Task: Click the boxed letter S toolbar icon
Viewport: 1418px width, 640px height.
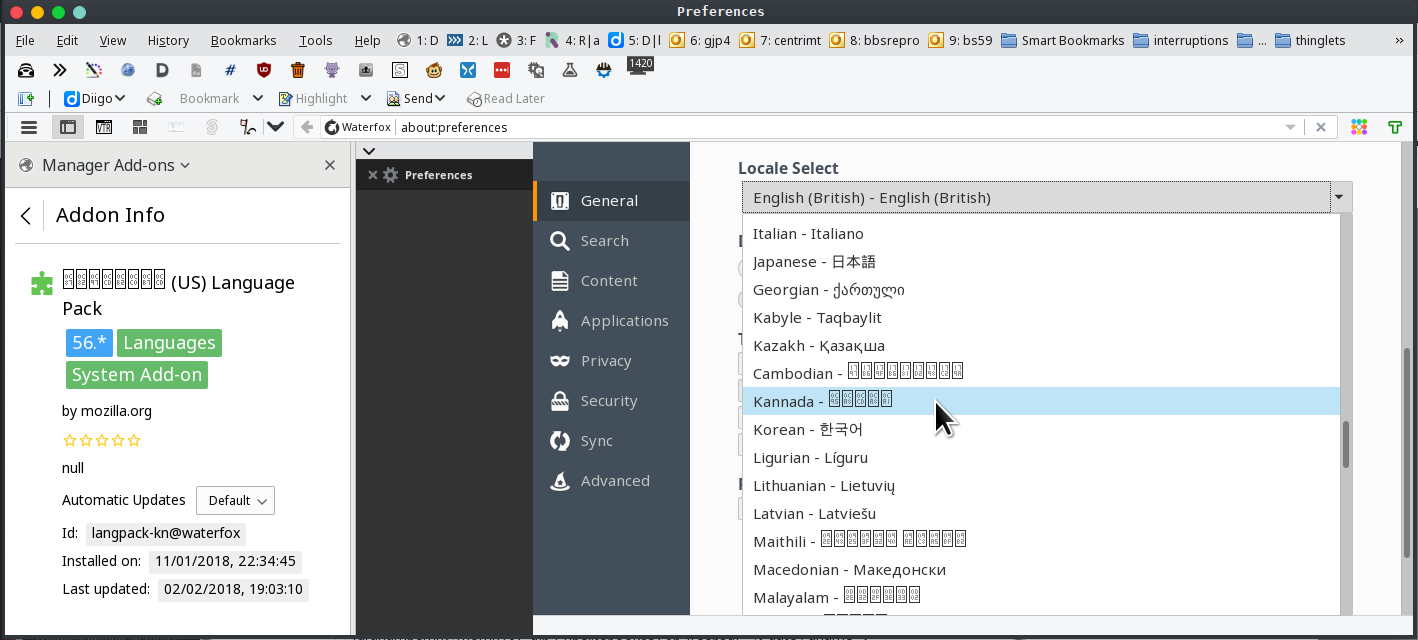Action: point(400,70)
